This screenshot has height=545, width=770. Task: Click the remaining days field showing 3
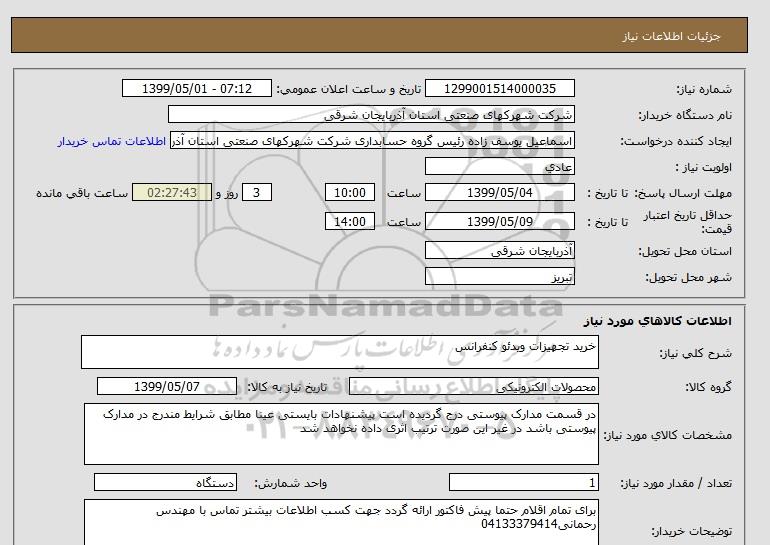pyautogui.click(x=257, y=192)
